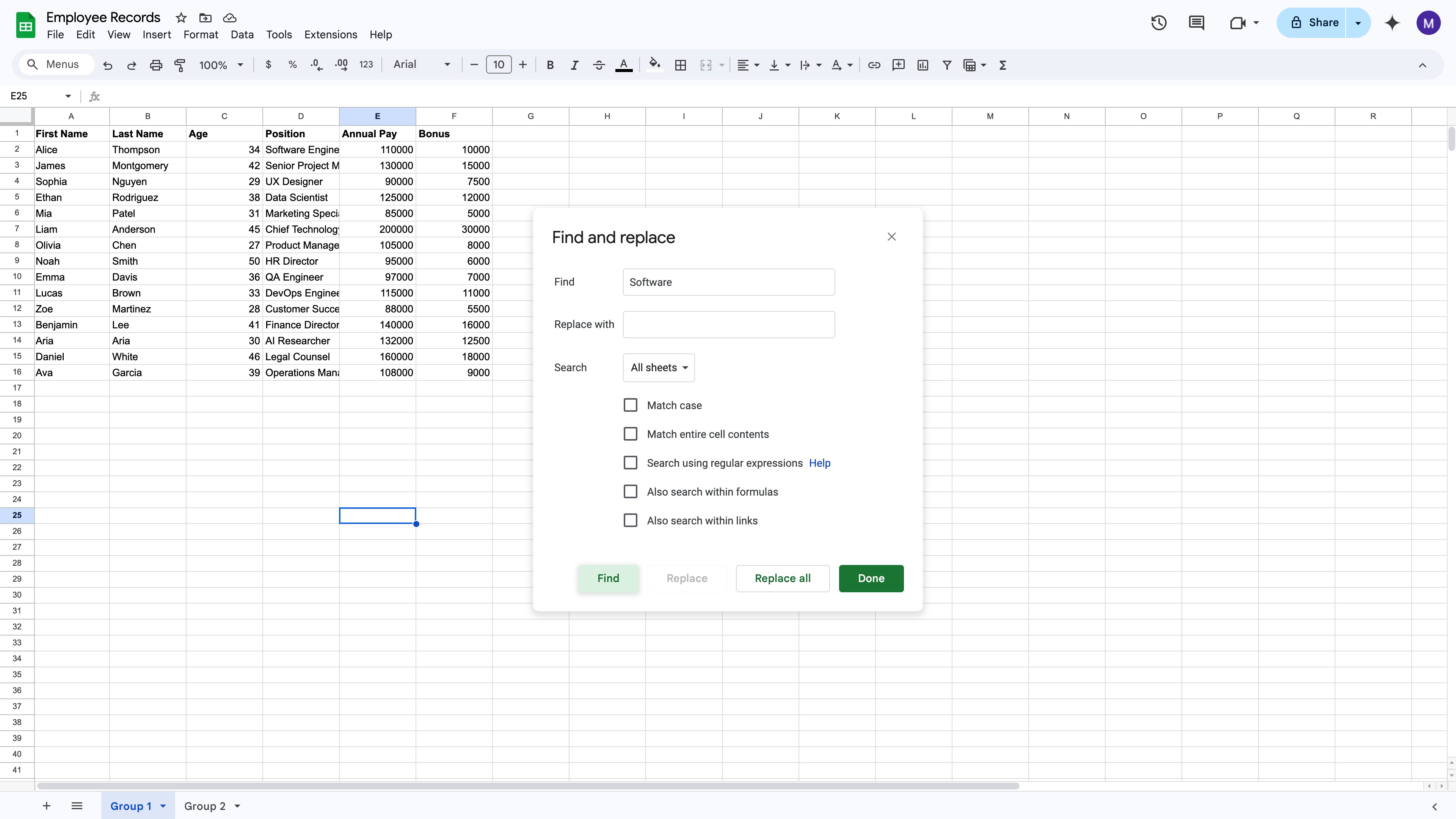The height and width of the screenshot is (819, 1456).
Task: Open the Insert menu
Action: 157,35
